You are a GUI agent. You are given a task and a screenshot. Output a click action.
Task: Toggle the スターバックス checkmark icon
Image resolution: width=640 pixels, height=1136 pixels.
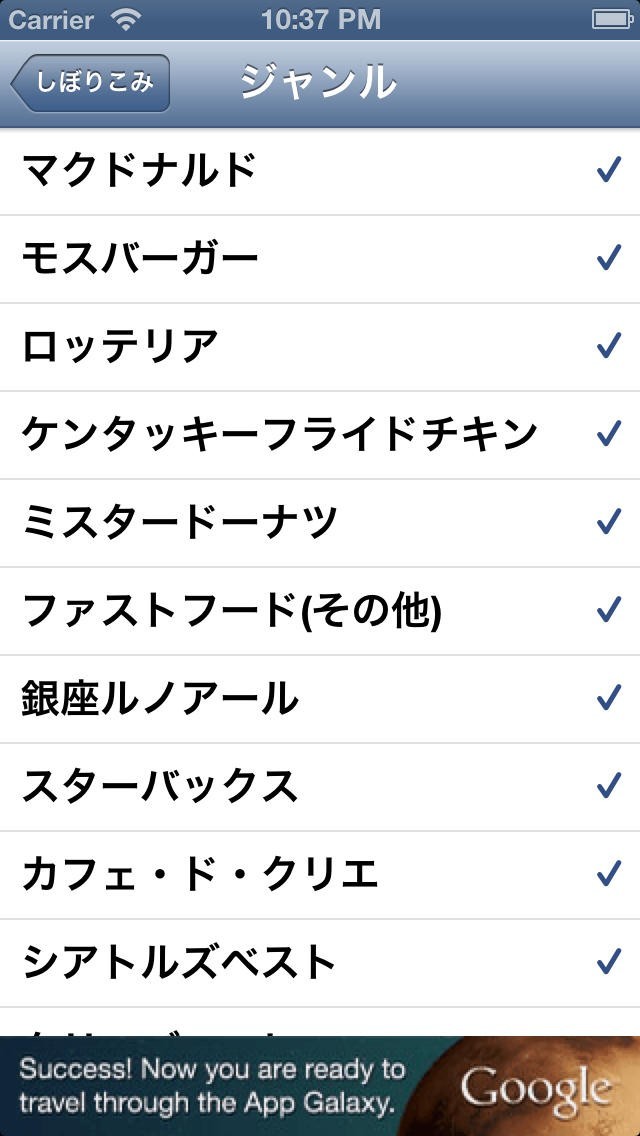pyautogui.click(x=608, y=787)
